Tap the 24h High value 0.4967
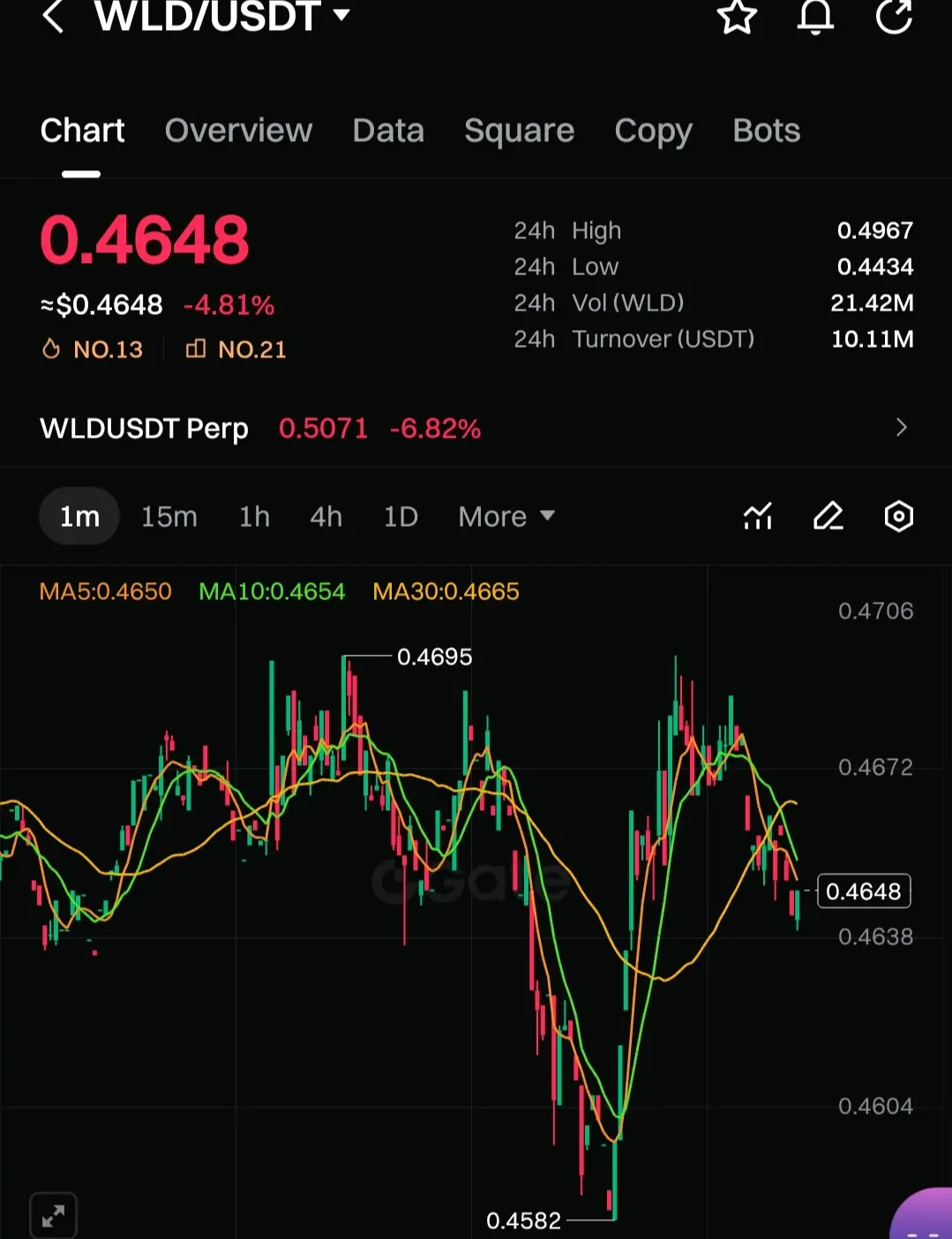The height and width of the screenshot is (1239, 952). coord(875,230)
